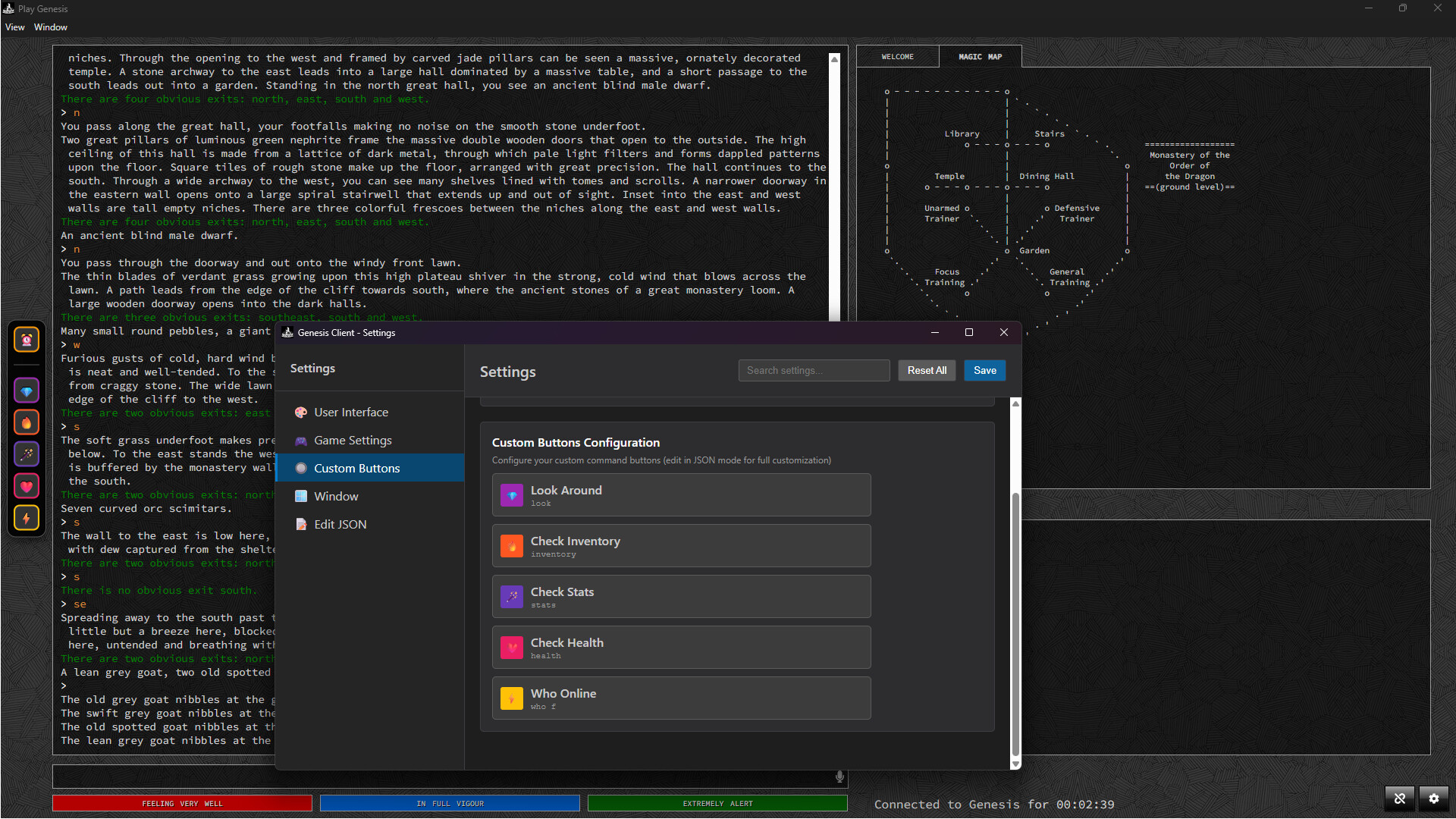The image size is (1456, 819).
Task: Open Game Settings section
Action: (370, 441)
